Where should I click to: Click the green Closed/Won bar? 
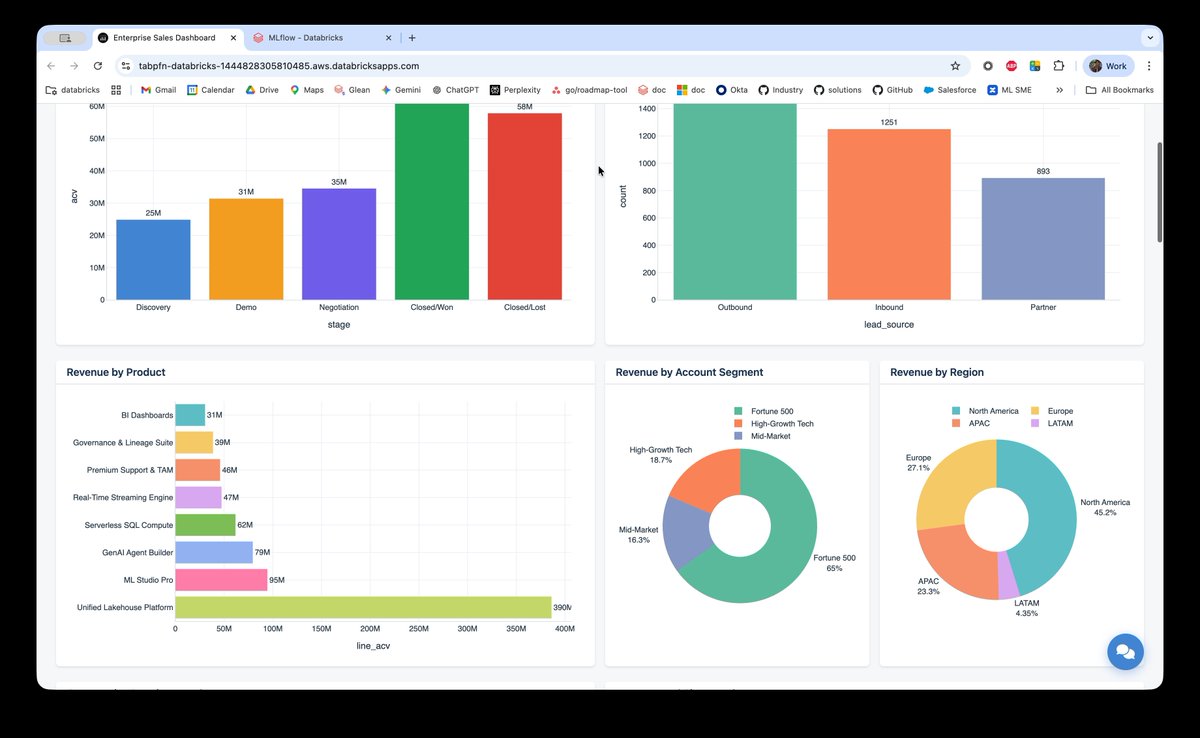coord(432,201)
